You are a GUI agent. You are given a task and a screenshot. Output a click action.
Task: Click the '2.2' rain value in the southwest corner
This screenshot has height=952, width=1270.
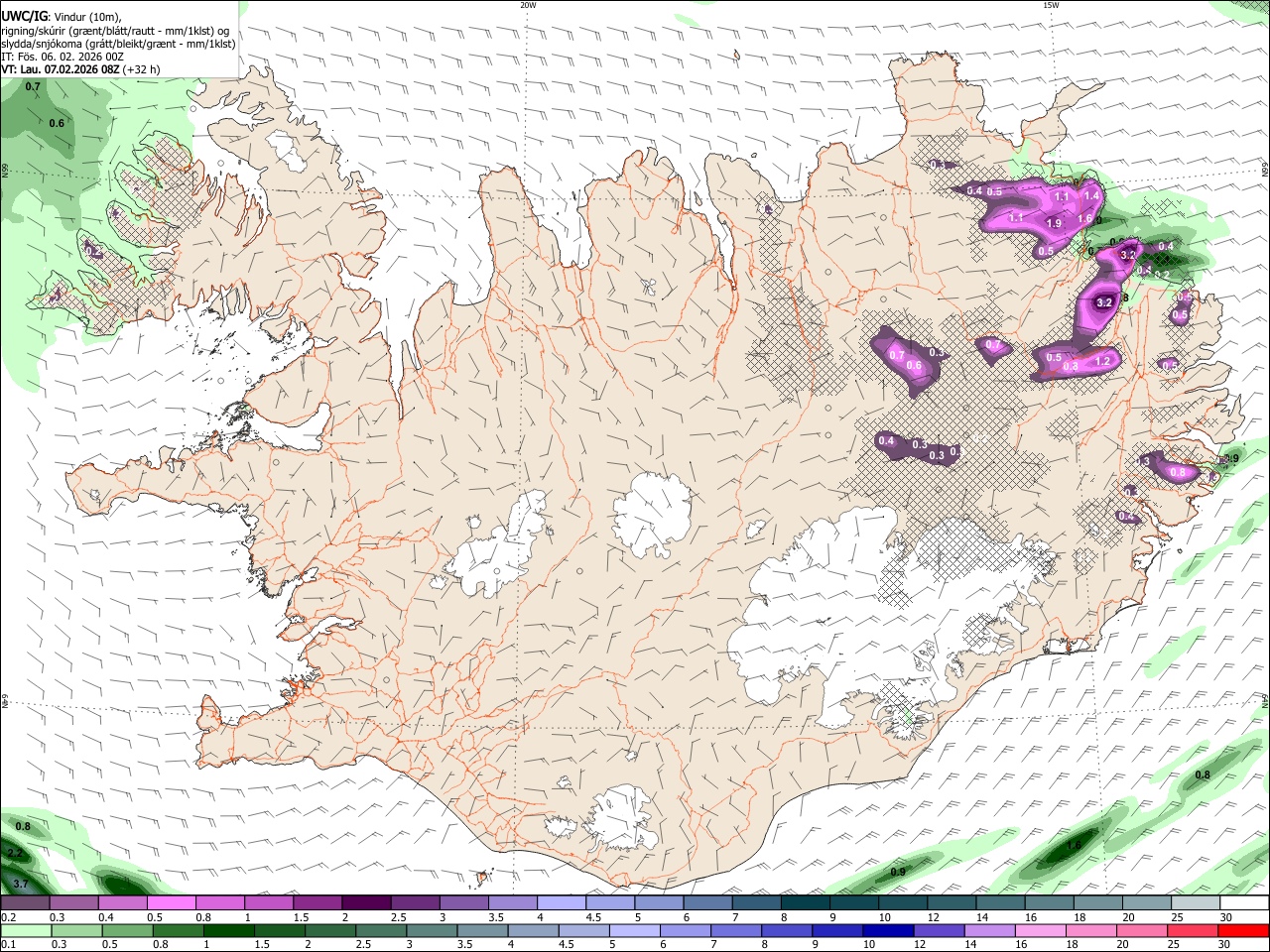click(15, 853)
